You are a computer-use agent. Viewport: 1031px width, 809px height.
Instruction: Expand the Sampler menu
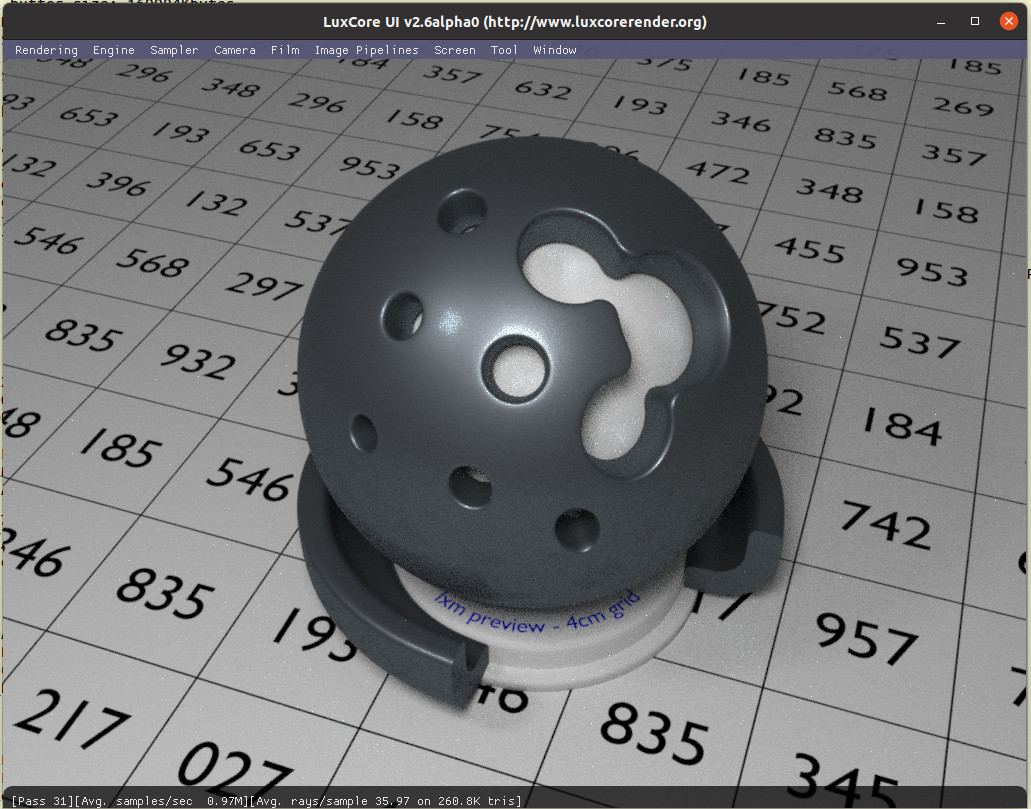tap(174, 50)
